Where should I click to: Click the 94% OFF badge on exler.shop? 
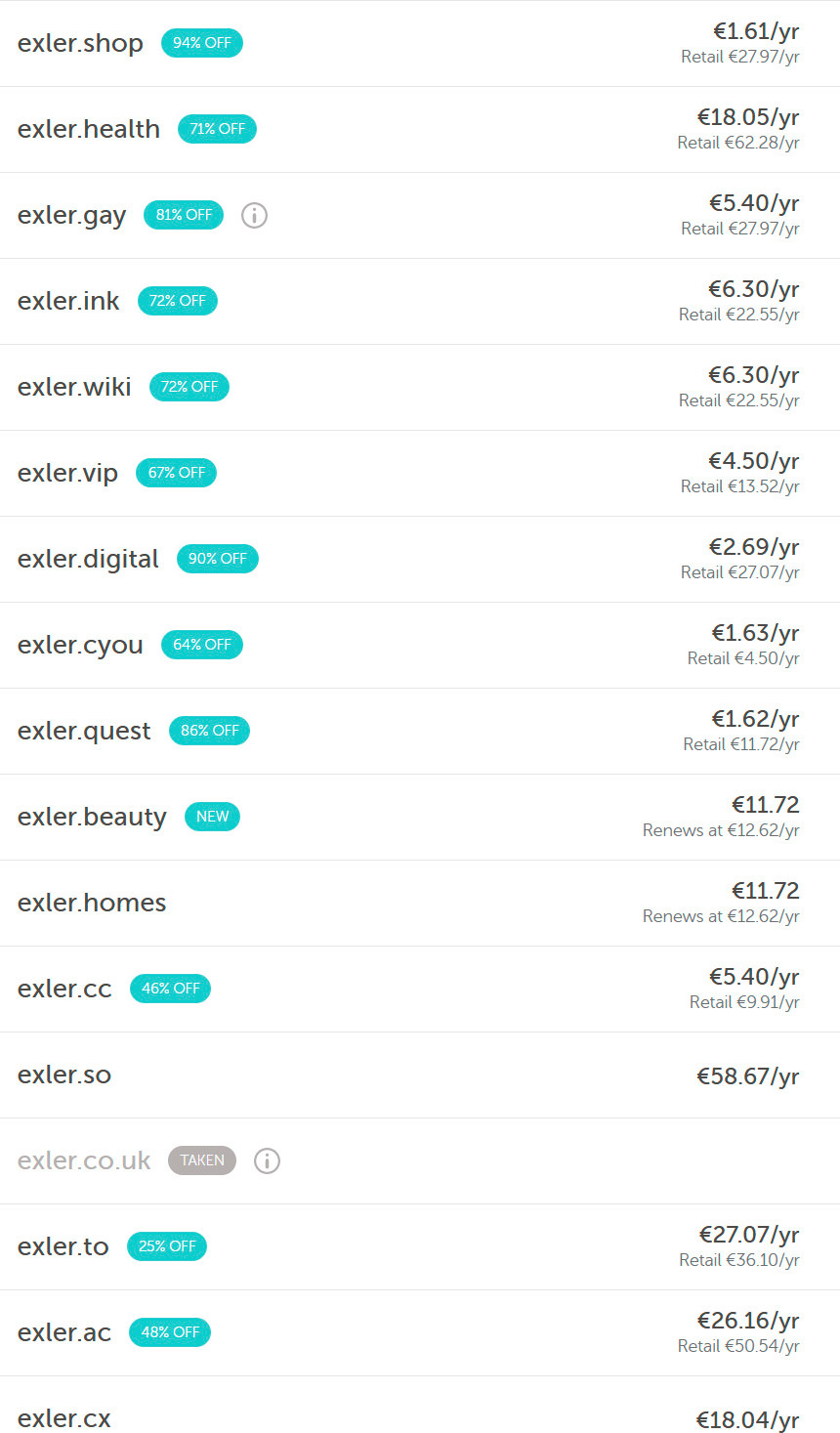tap(202, 43)
